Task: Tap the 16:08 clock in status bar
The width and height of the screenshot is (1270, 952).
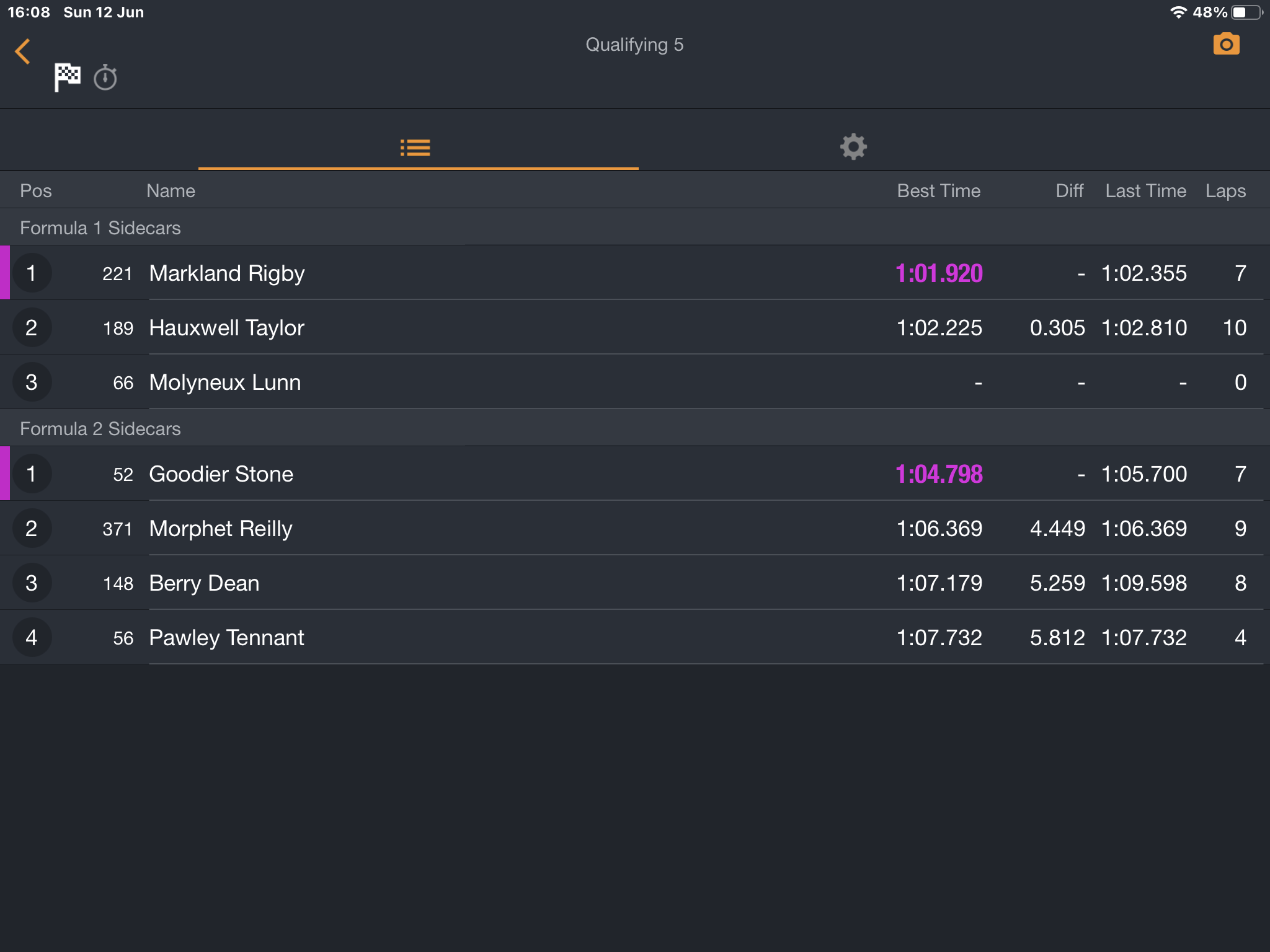Action: click(29, 12)
